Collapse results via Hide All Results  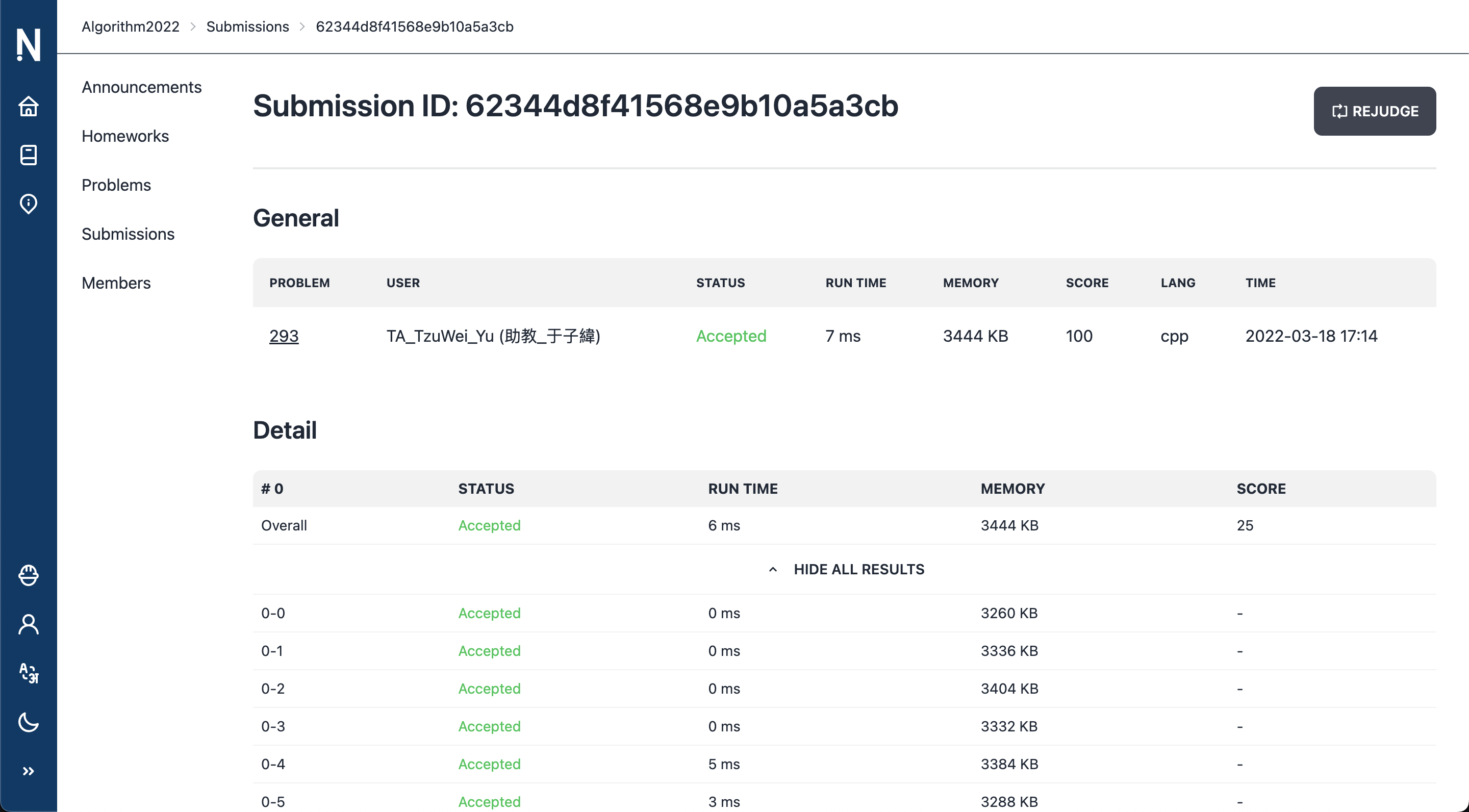[x=858, y=569]
